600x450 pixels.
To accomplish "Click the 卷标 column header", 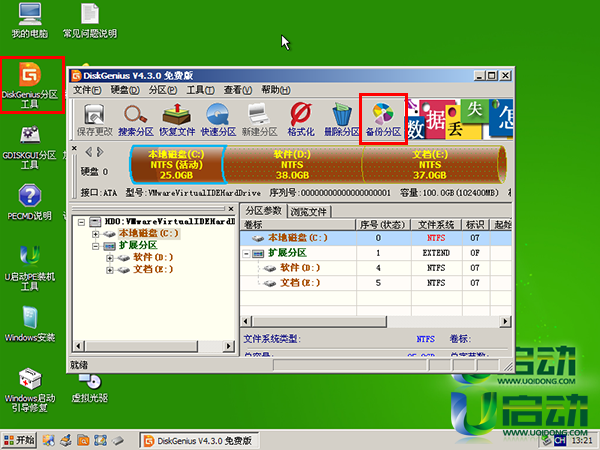I will tap(298, 225).
